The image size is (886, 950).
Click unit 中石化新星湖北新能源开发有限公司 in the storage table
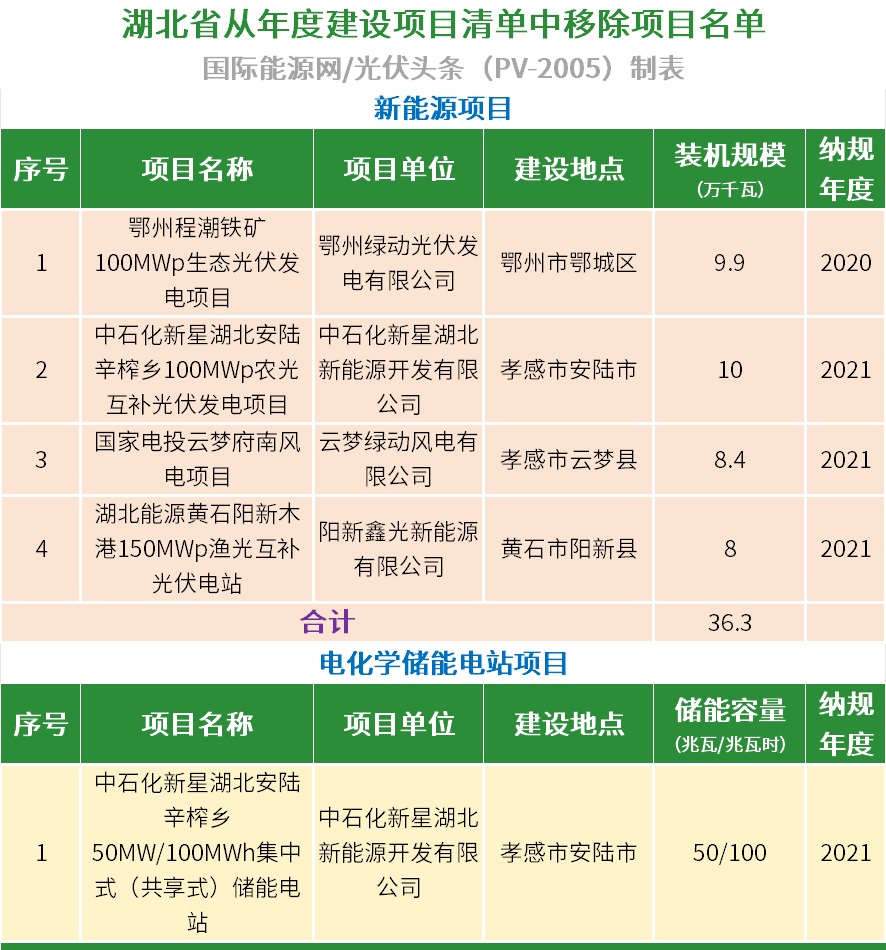click(398, 852)
